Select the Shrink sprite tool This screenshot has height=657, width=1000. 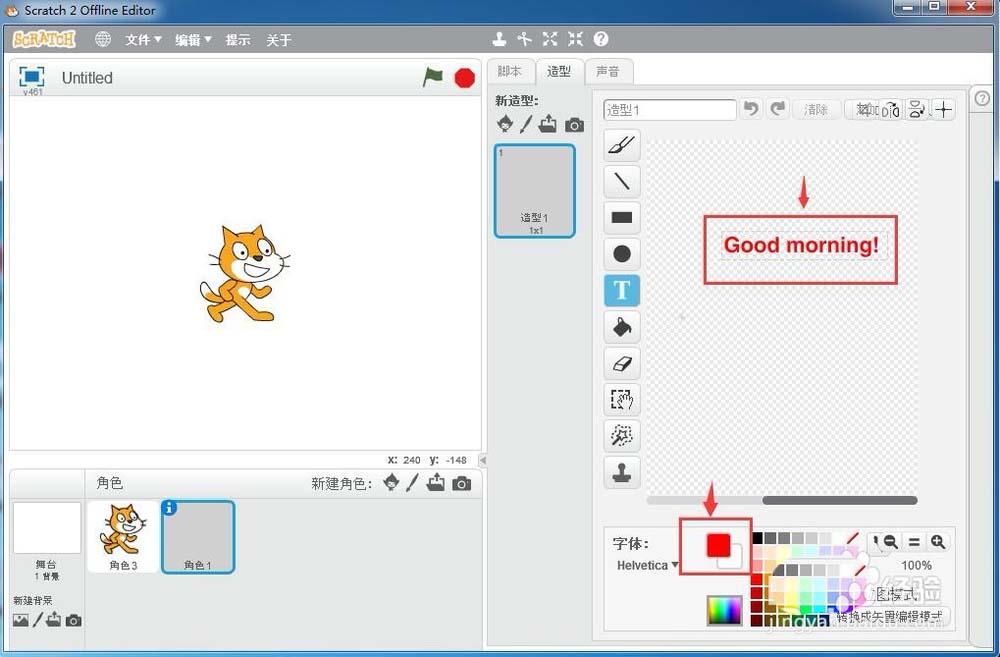(x=575, y=40)
